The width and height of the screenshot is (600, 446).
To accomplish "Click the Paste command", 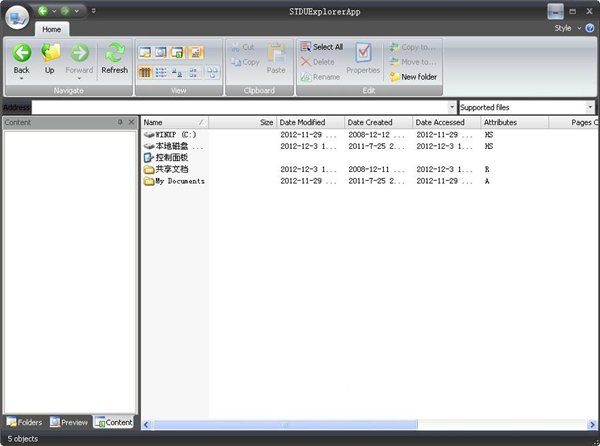I will point(276,58).
